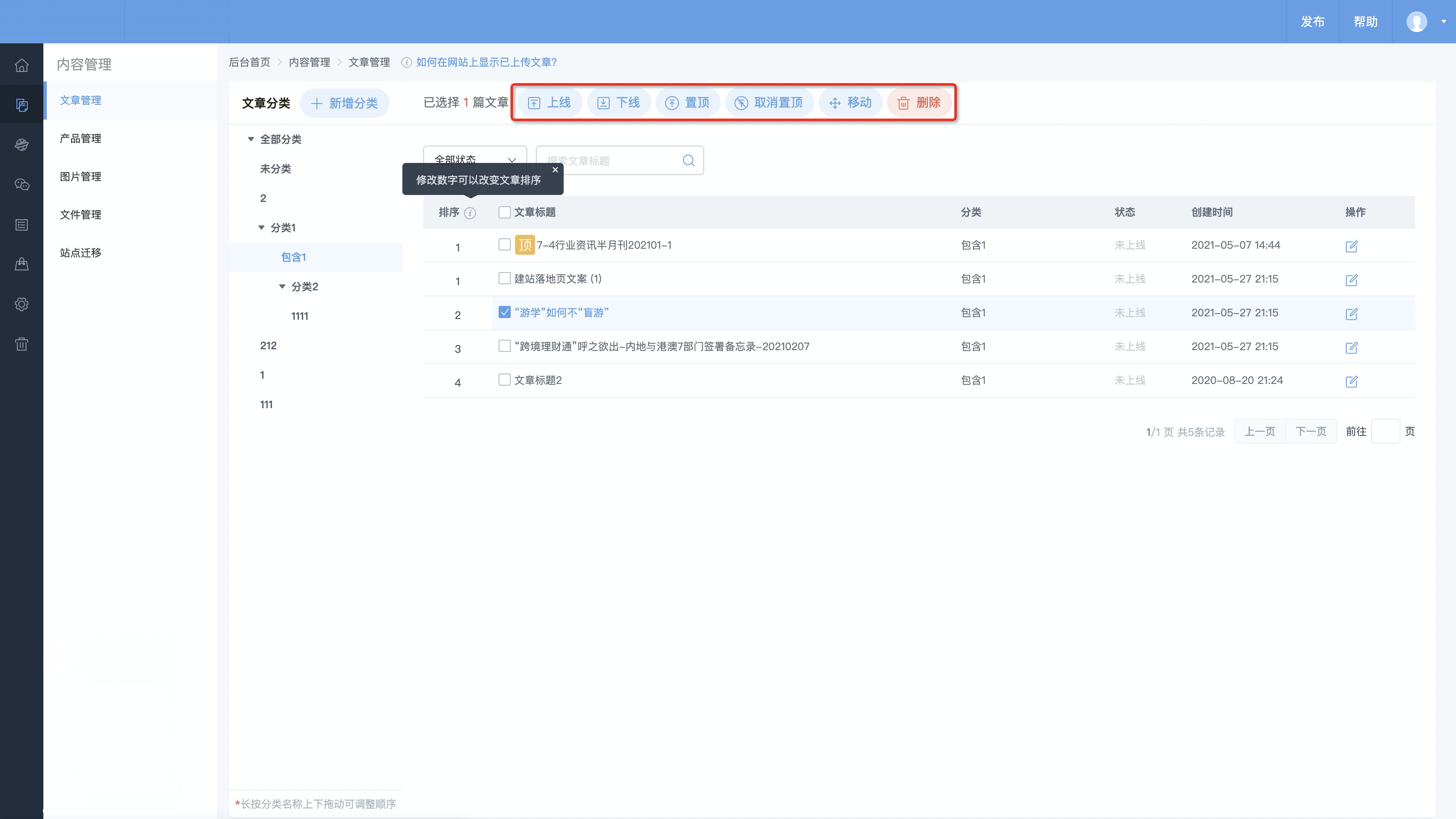1456x819 pixels.
Task: Check the box for “跨境理财通”呼之欲出 article
Action: coord(504,346)
